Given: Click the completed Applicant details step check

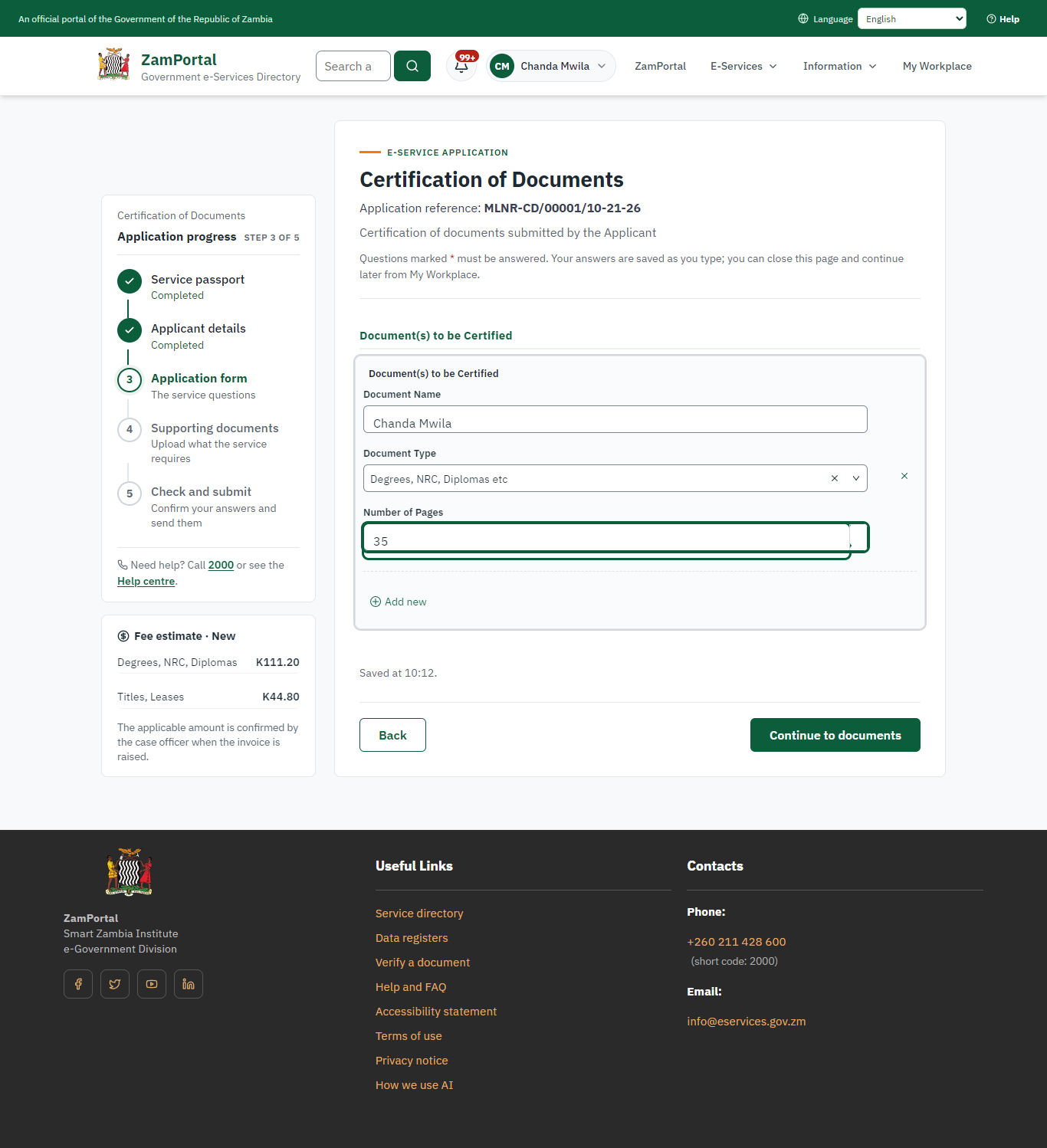Looking at the screenshot, I should point(130,330).
